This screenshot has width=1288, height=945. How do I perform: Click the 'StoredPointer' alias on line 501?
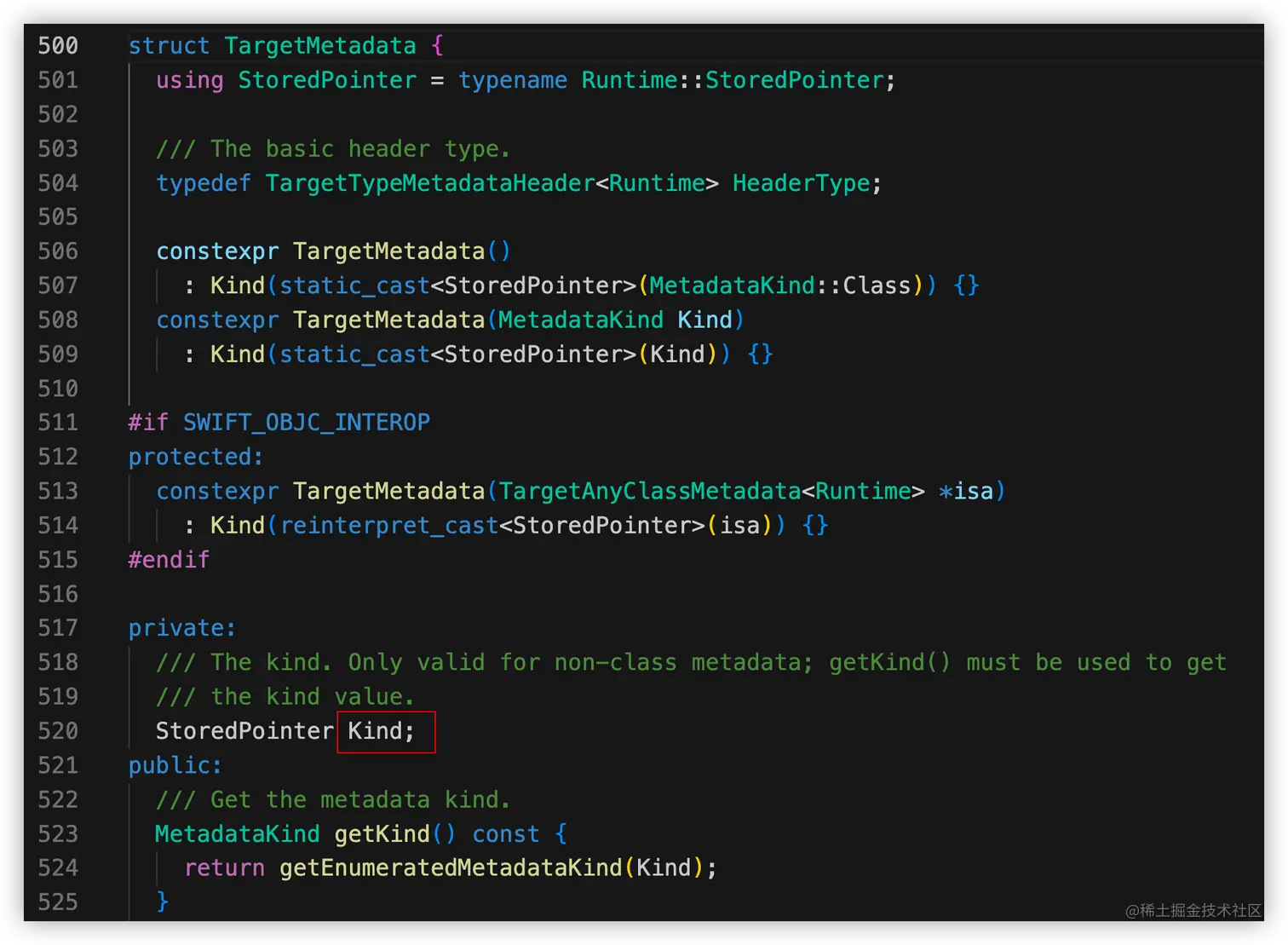click(327, 80)
